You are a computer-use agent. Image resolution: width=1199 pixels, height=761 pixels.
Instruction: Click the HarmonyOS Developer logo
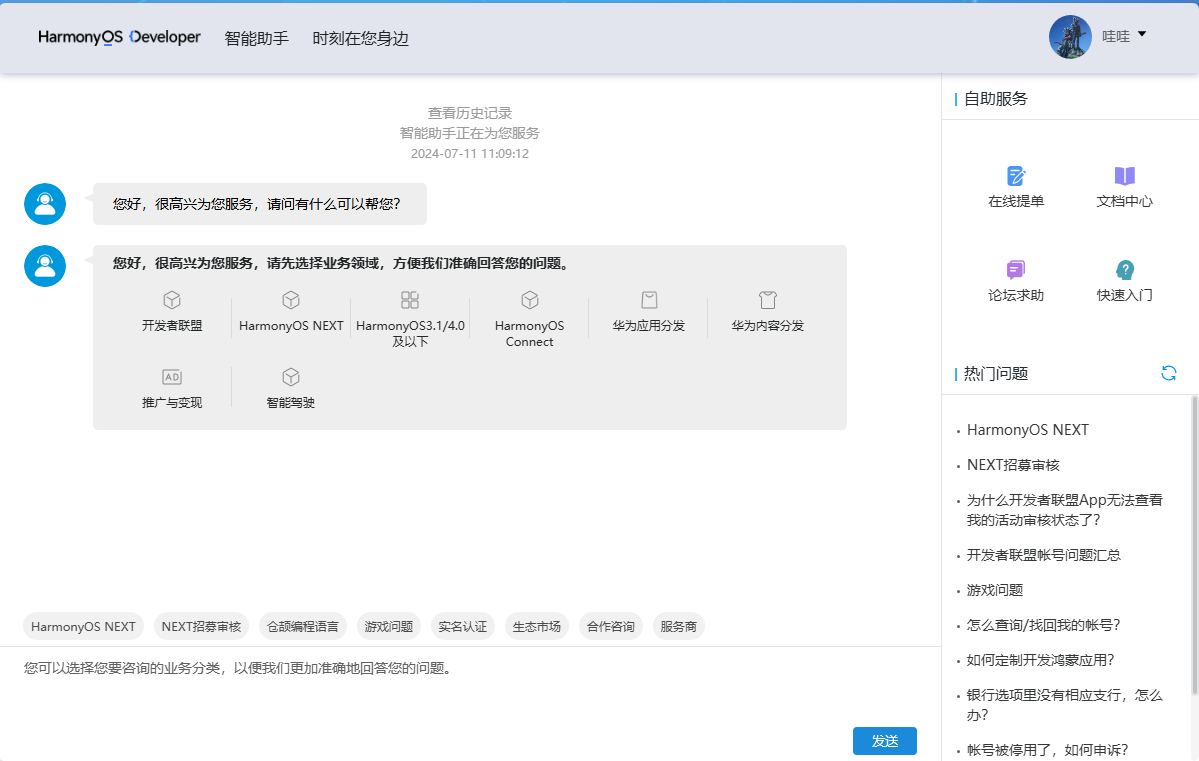[x=119, y=36]
